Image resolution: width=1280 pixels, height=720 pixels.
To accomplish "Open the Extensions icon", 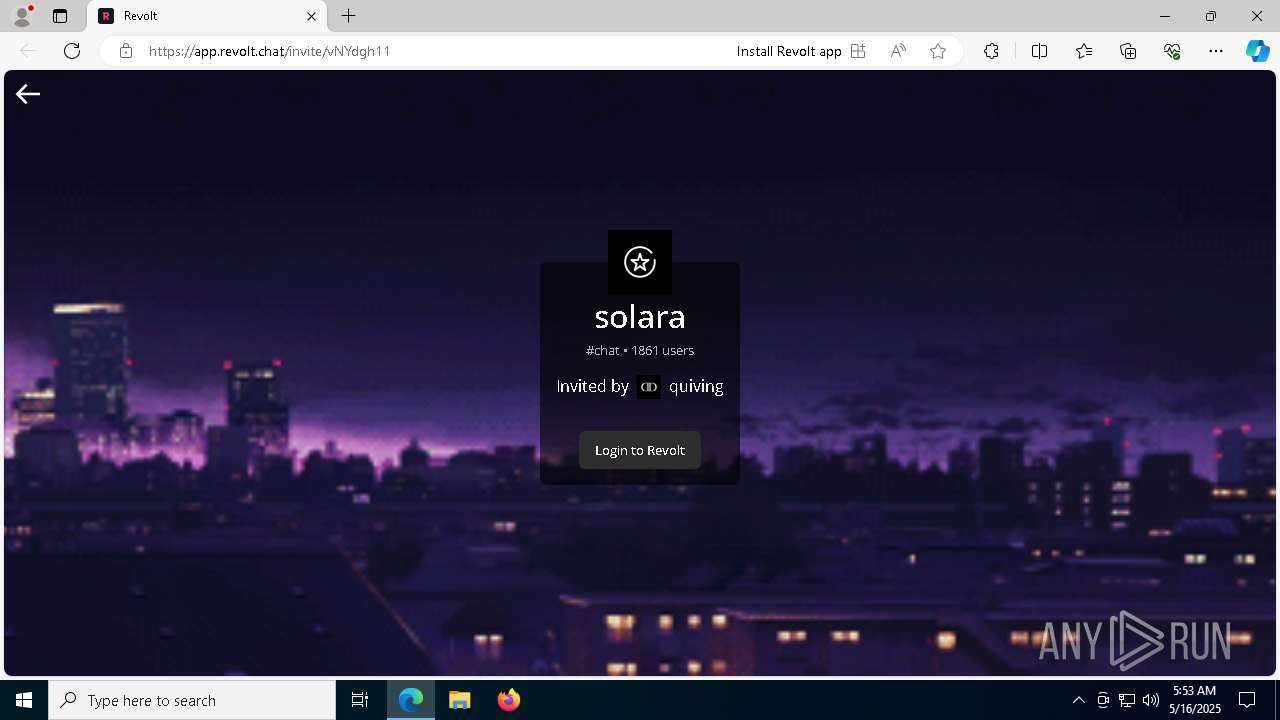I will [991, 51].
